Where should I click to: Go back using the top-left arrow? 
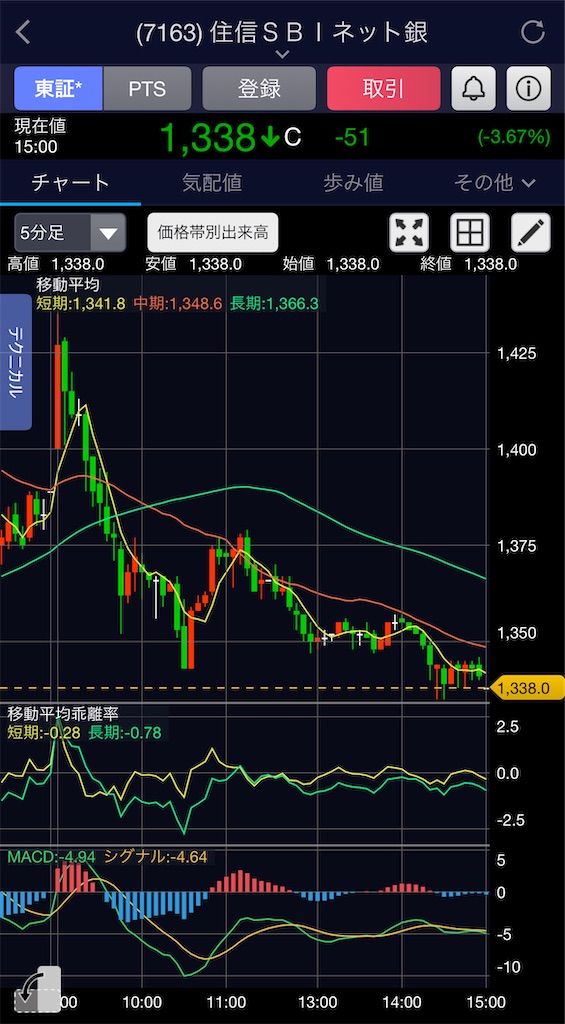click(x=24, y=32)
